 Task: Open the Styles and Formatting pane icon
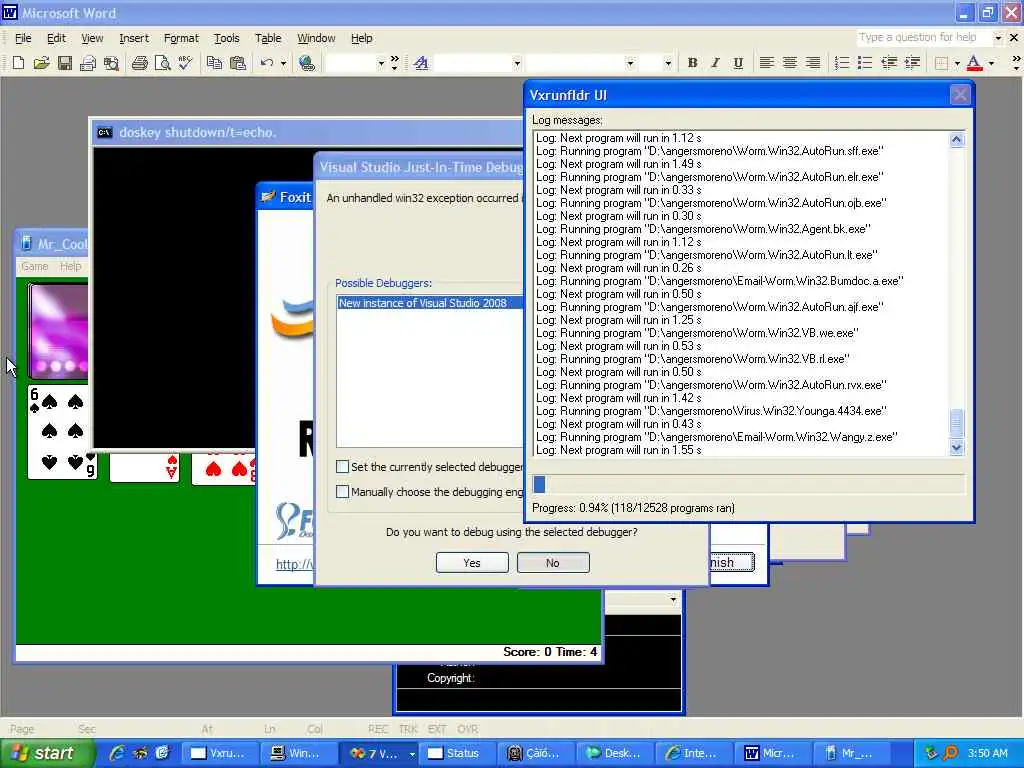pyautogui.click(x=421, y=63)
